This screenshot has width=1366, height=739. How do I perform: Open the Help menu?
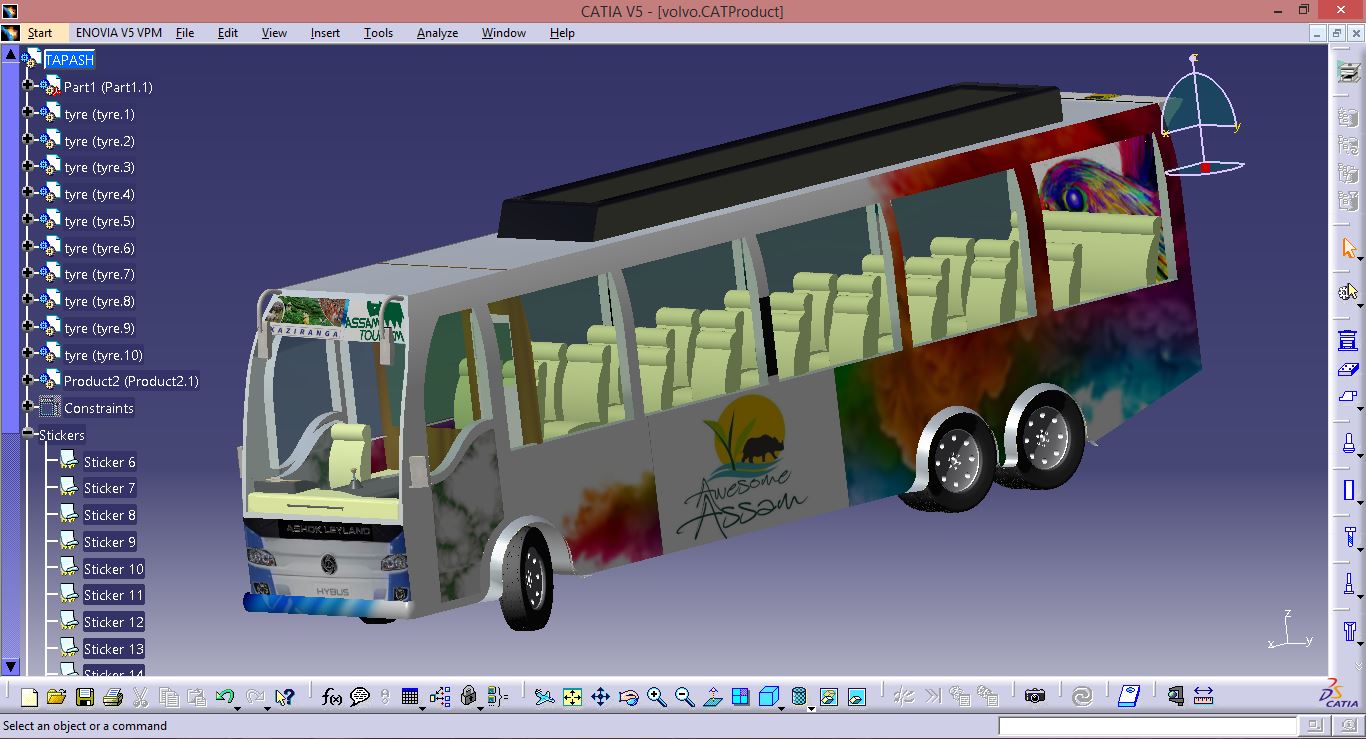pyautogui.click(x=562, y=33)
